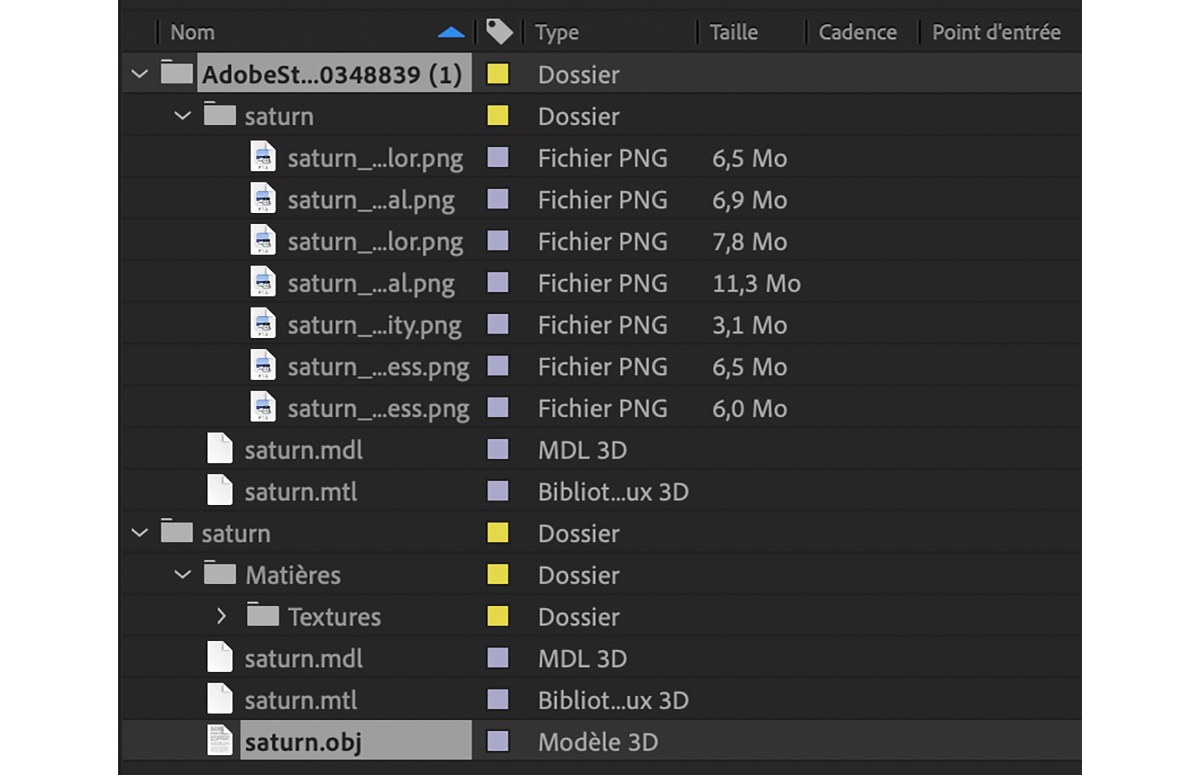This screenshot has height=775, width=1200.
Task: Click the document icon beside saturn.mtl
Action: click(x=219, y=491)
